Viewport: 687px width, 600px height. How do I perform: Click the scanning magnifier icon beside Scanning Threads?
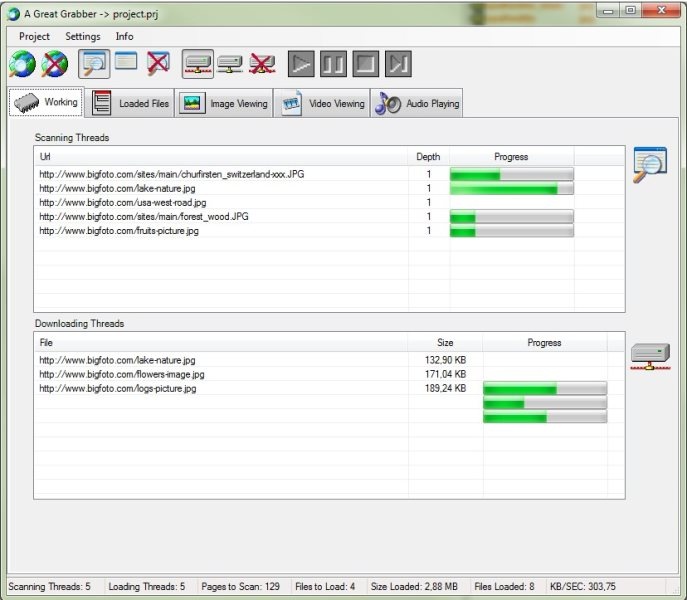click(650, 164)
